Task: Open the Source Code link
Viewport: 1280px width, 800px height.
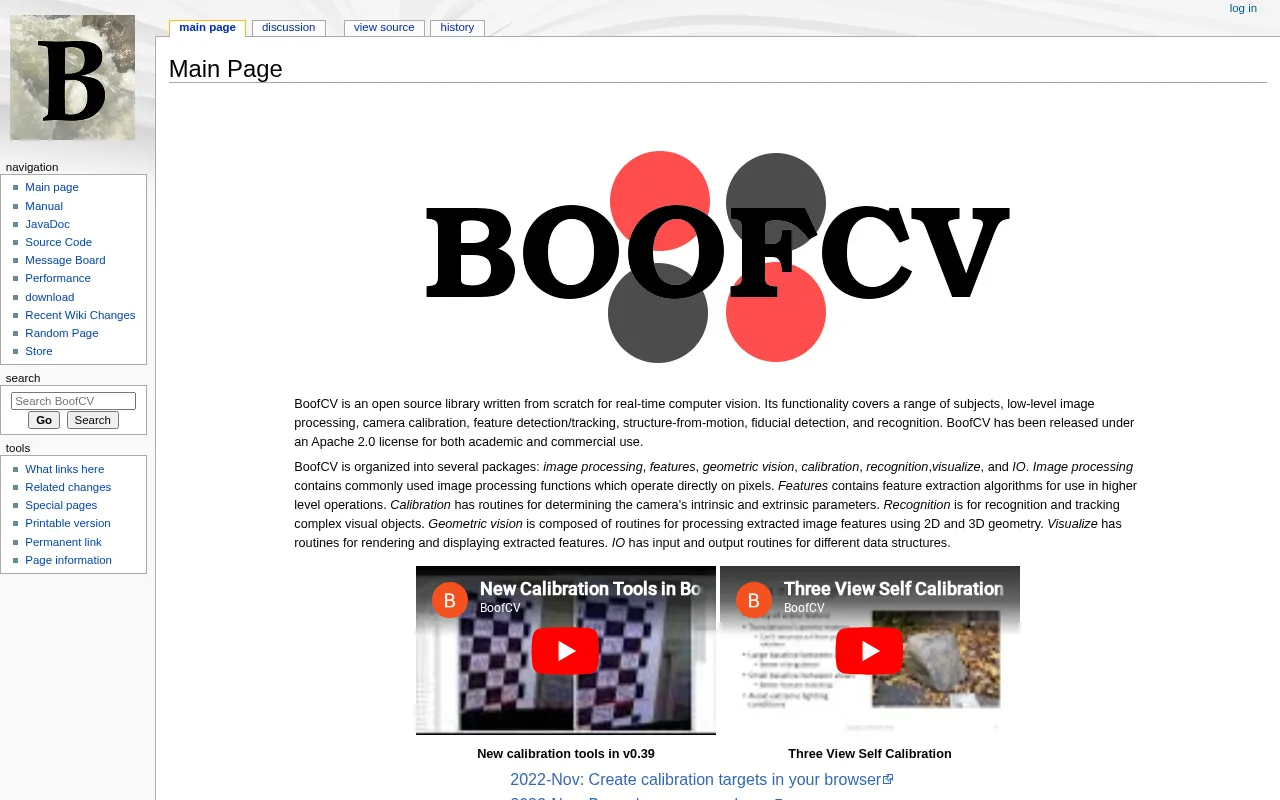Action: [x=58, y=242]
